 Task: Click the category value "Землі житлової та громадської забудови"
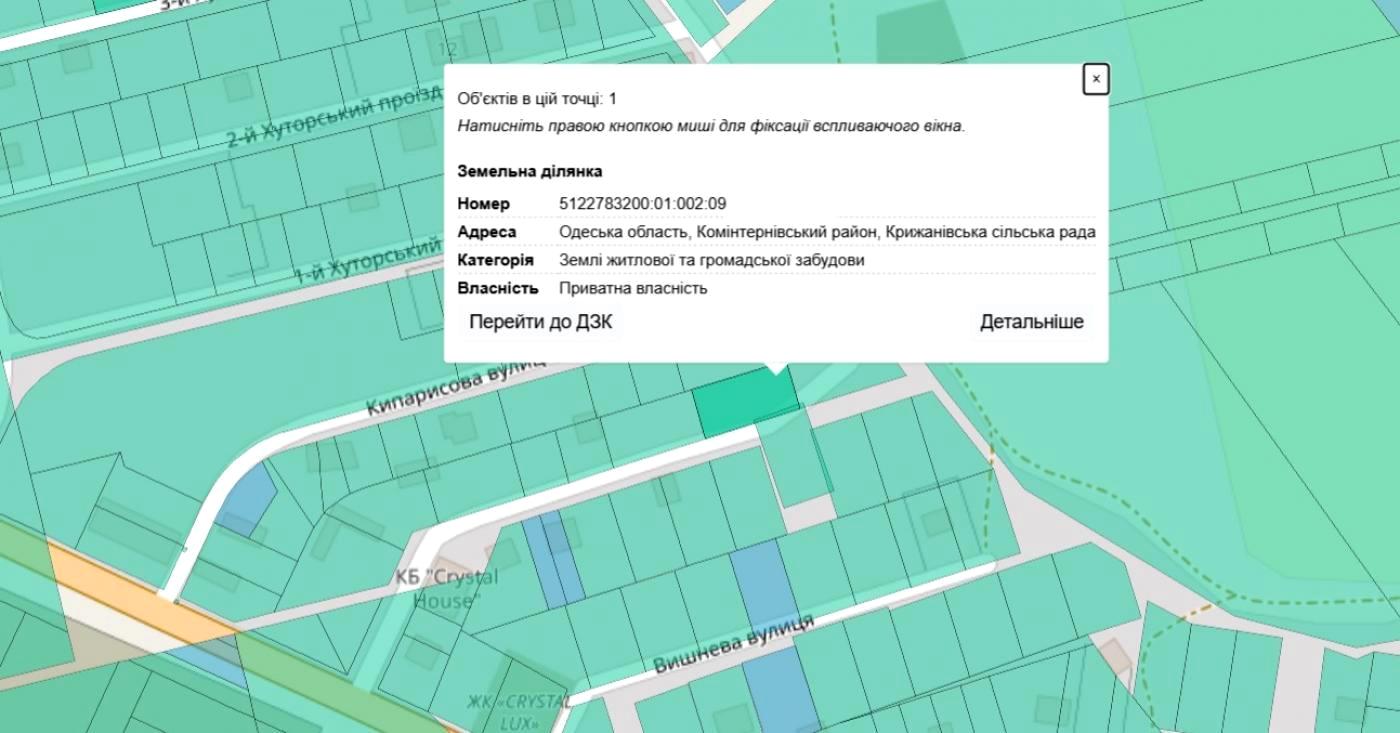pos(711,260)
